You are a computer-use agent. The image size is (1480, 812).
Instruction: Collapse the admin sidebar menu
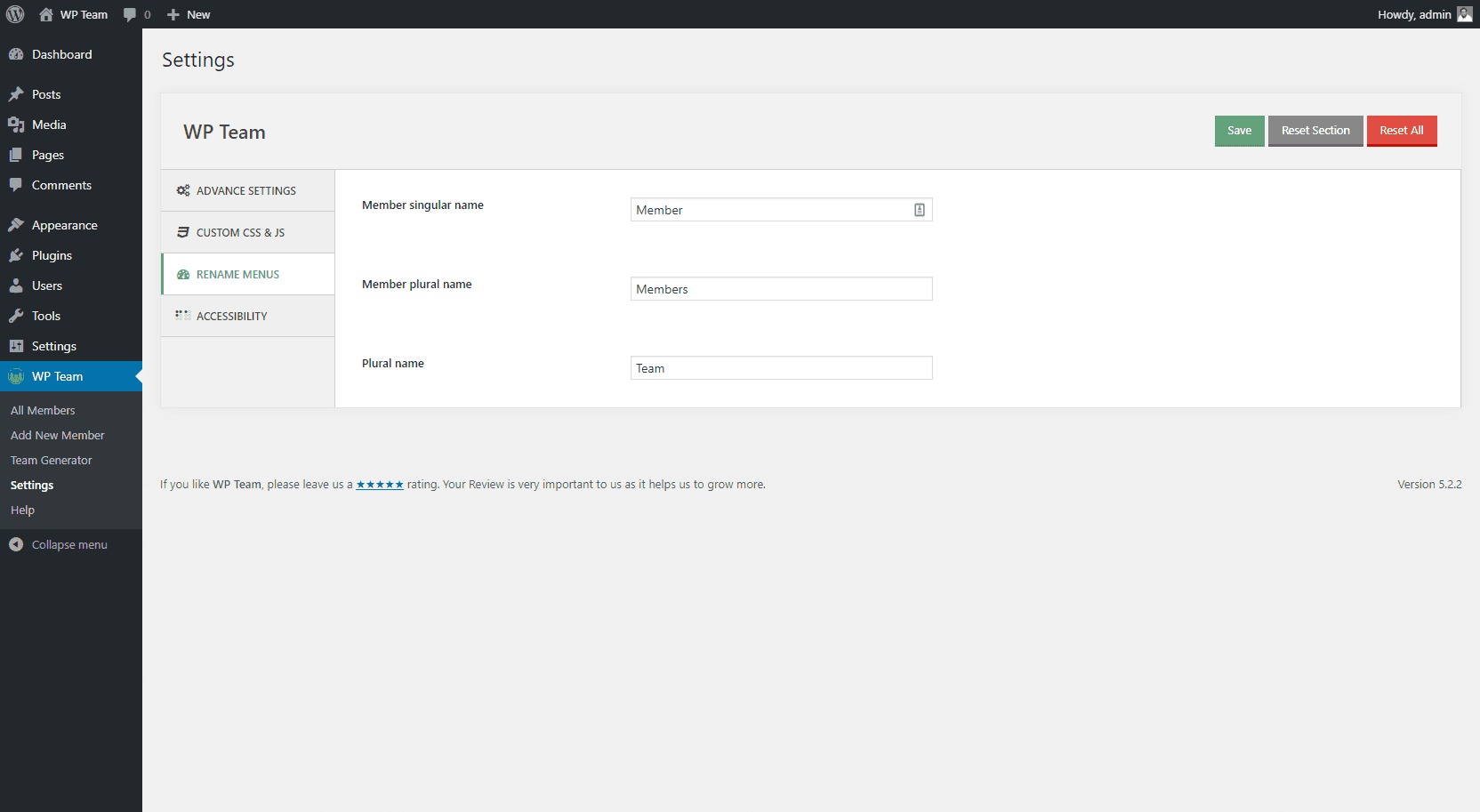click(x=59, y=544)
